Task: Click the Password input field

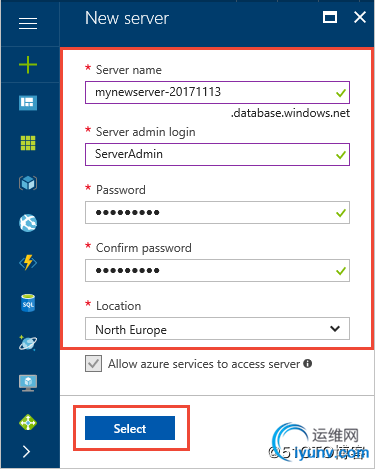Action: tap(217, 212)
